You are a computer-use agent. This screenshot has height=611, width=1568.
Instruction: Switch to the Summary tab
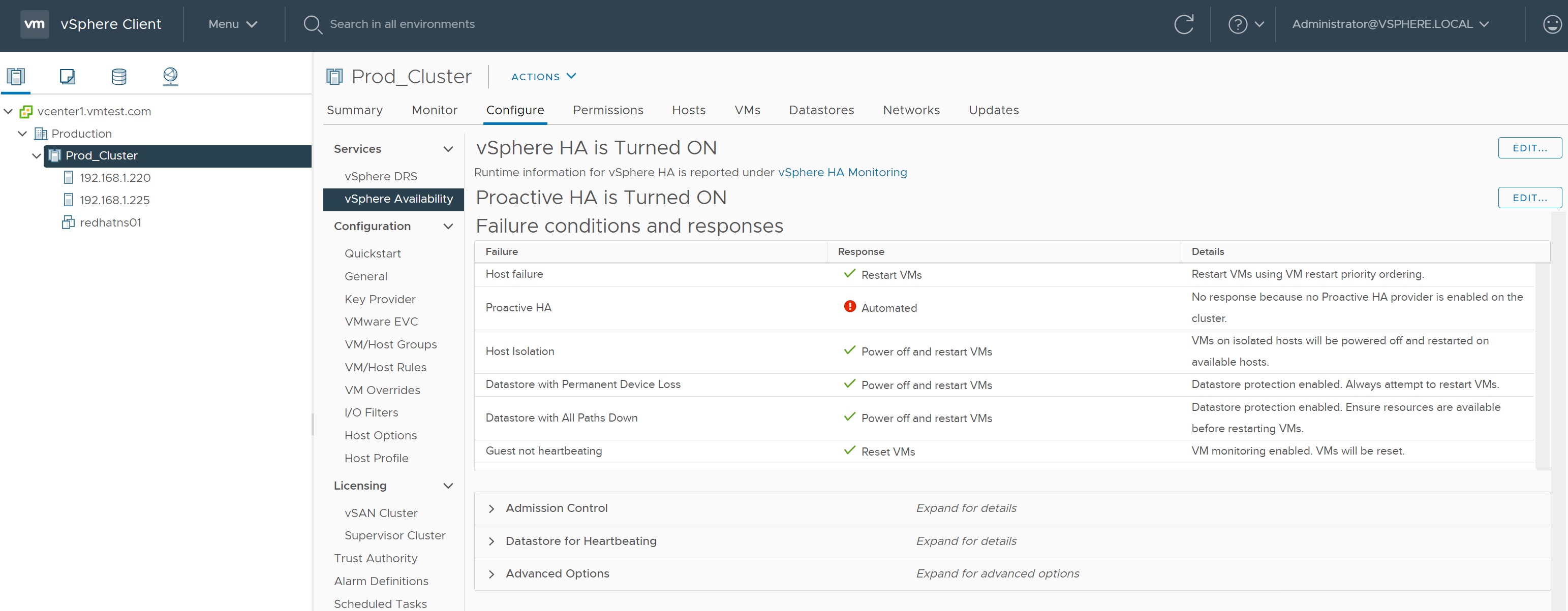[x=355, y=110]
